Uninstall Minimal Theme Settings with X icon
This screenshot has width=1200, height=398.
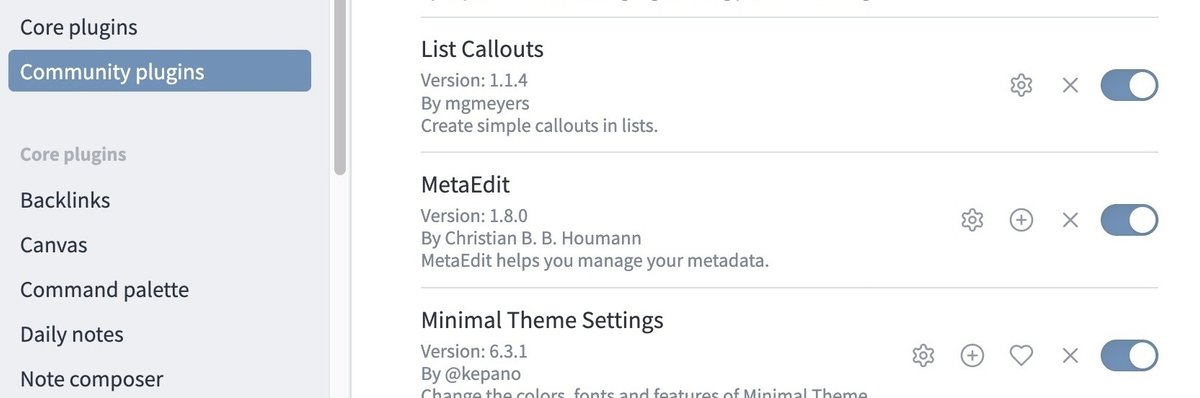pos(1070,355)
